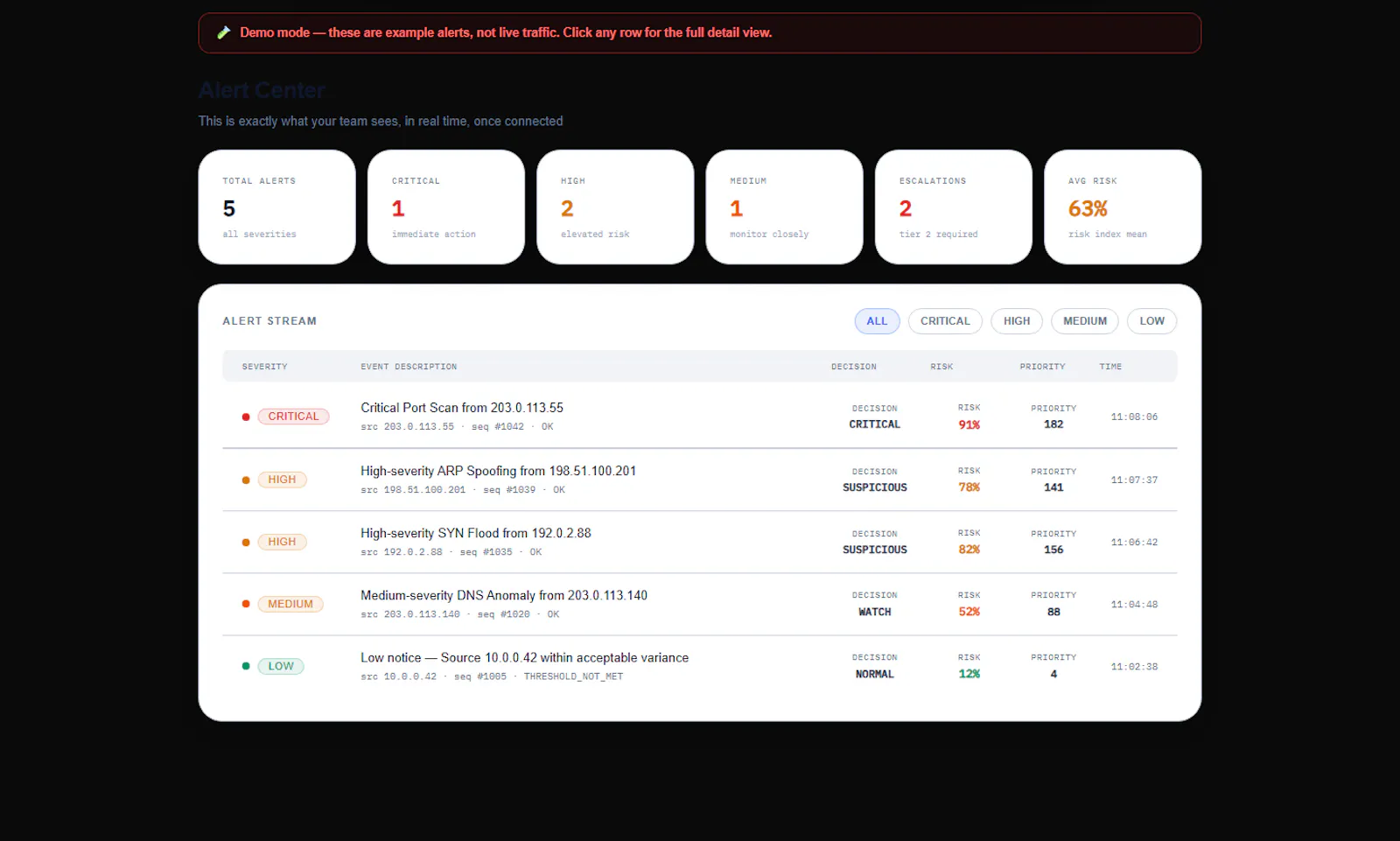Filter the alert stream by CRITICAL
Viewport: 1400px width, 841px height.
click(945, 321)
